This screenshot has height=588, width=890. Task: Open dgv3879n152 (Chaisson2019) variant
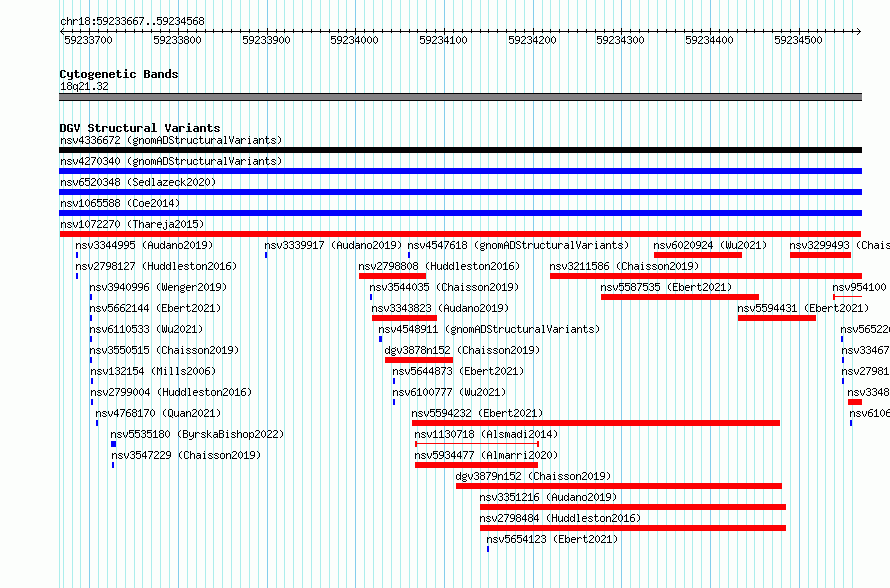click(x=534, y=476)
